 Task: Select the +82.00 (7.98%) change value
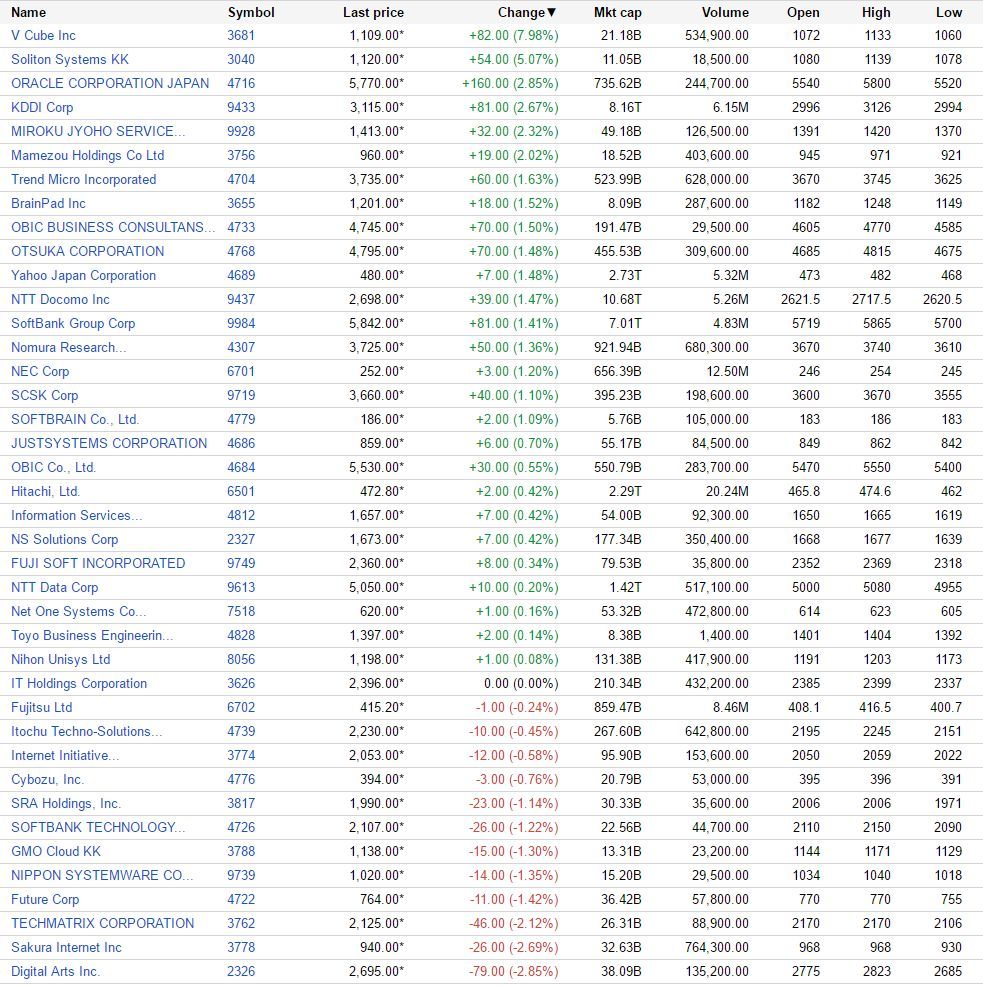click(x=513, y=35)
